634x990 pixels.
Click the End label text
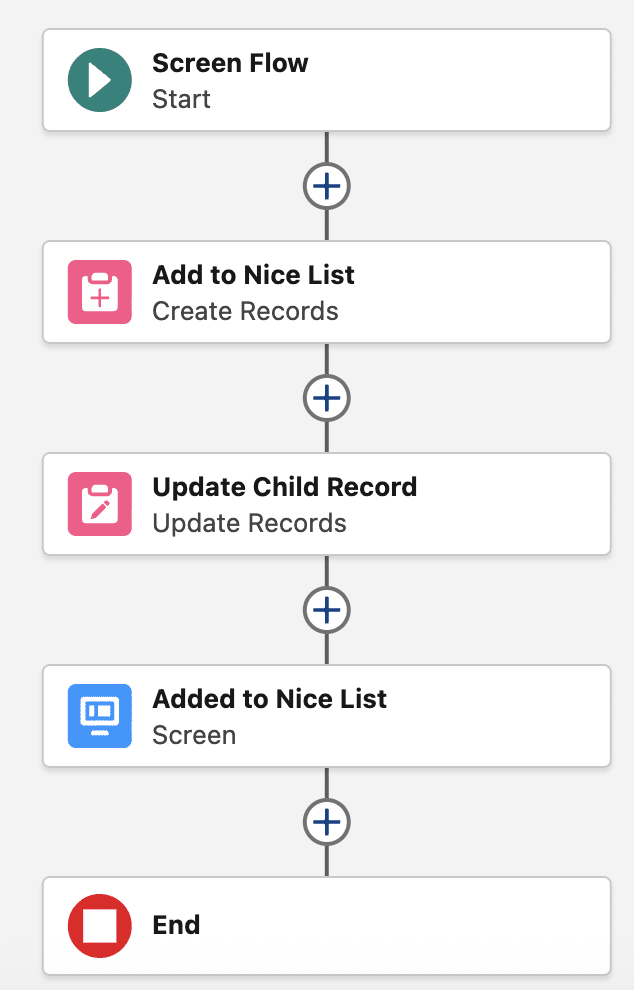(176, 925)
